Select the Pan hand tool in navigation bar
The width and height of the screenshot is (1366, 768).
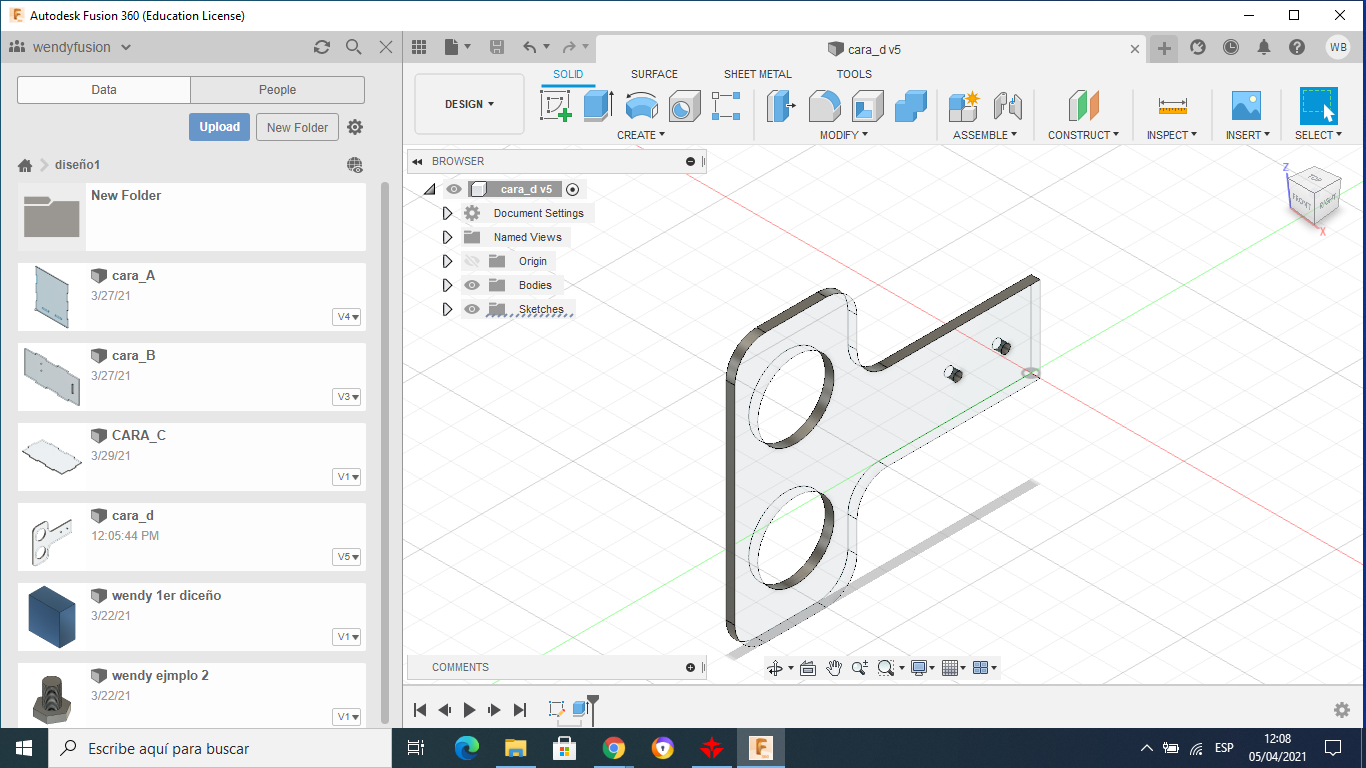(834, 668)
